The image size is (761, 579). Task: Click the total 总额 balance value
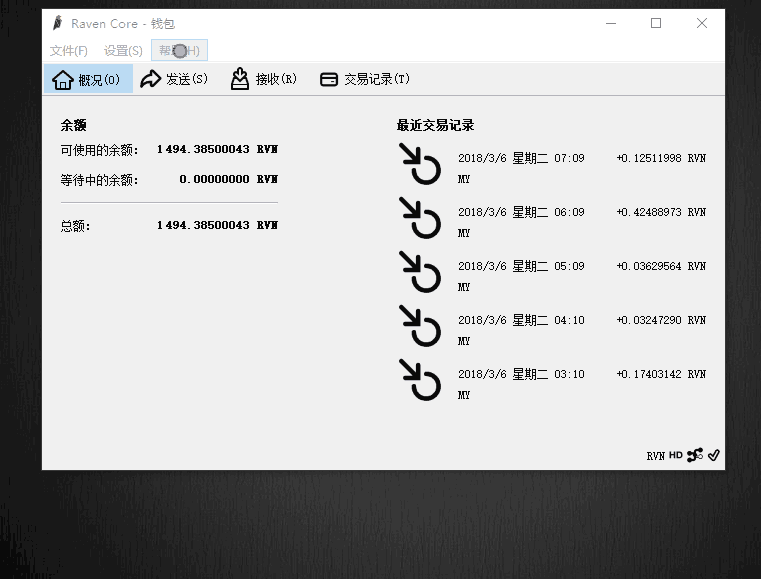(217, 225)
